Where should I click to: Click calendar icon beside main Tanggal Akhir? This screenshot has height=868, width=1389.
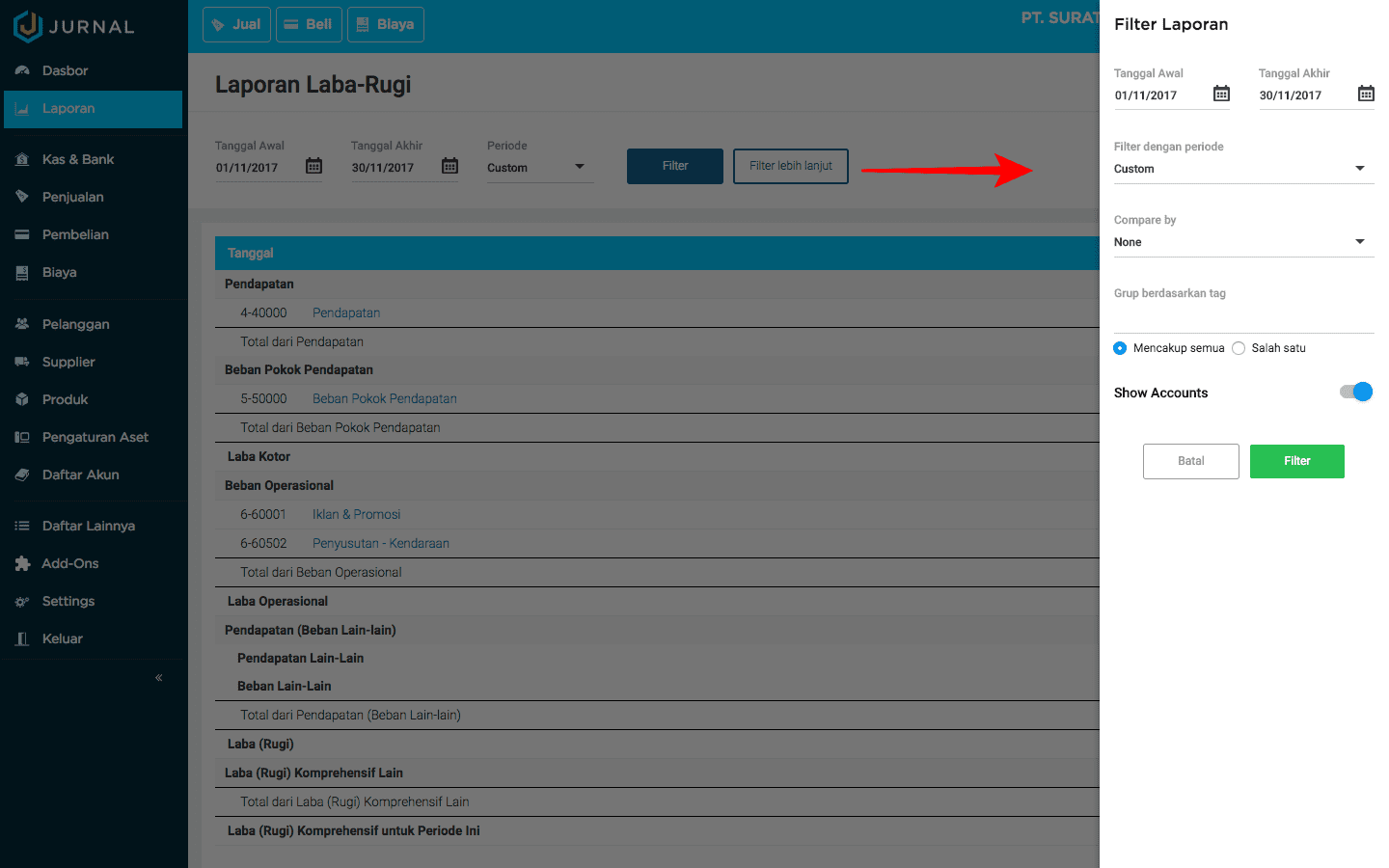tap(449, 166)
